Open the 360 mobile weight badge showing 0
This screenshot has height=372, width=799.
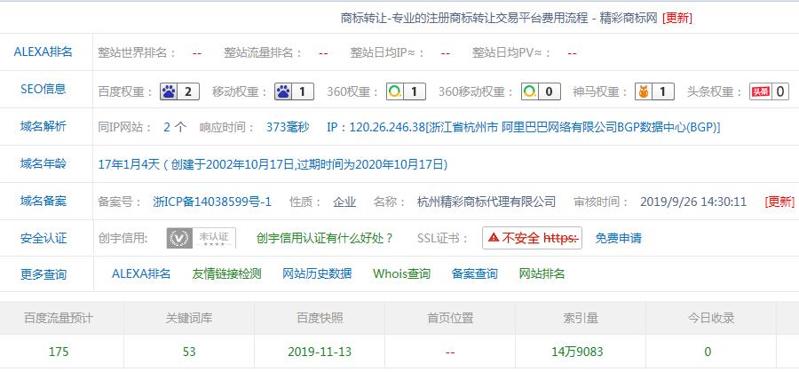pyautogui.click(x=541, y=92)
